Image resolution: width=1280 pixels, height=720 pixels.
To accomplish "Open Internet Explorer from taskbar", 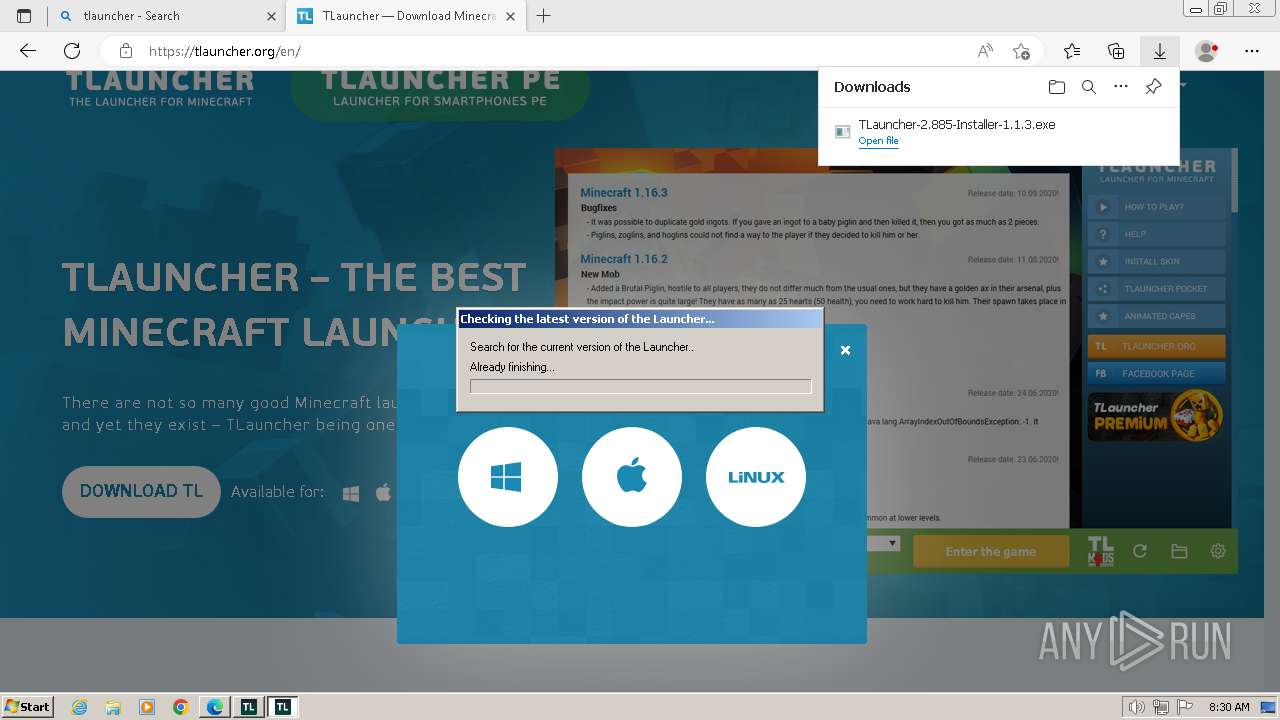I will tap(80, 707).
